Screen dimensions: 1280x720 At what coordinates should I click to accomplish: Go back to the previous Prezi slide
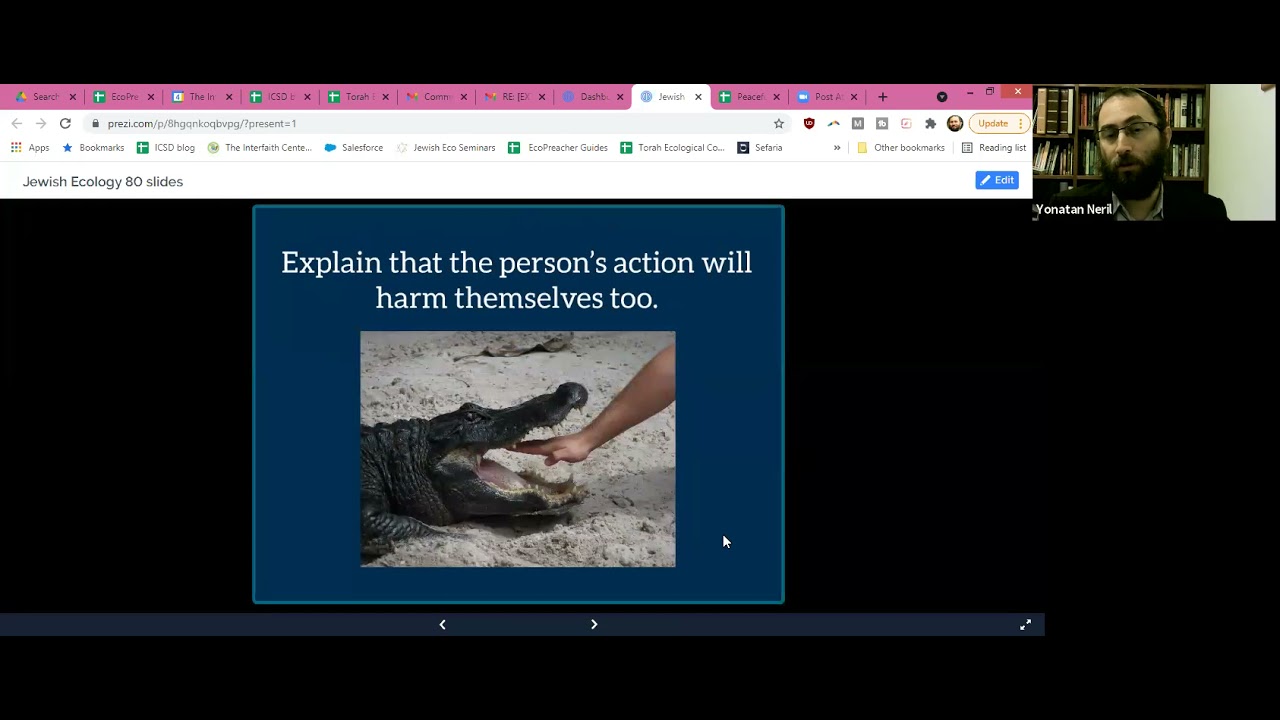tap(442, 624)
